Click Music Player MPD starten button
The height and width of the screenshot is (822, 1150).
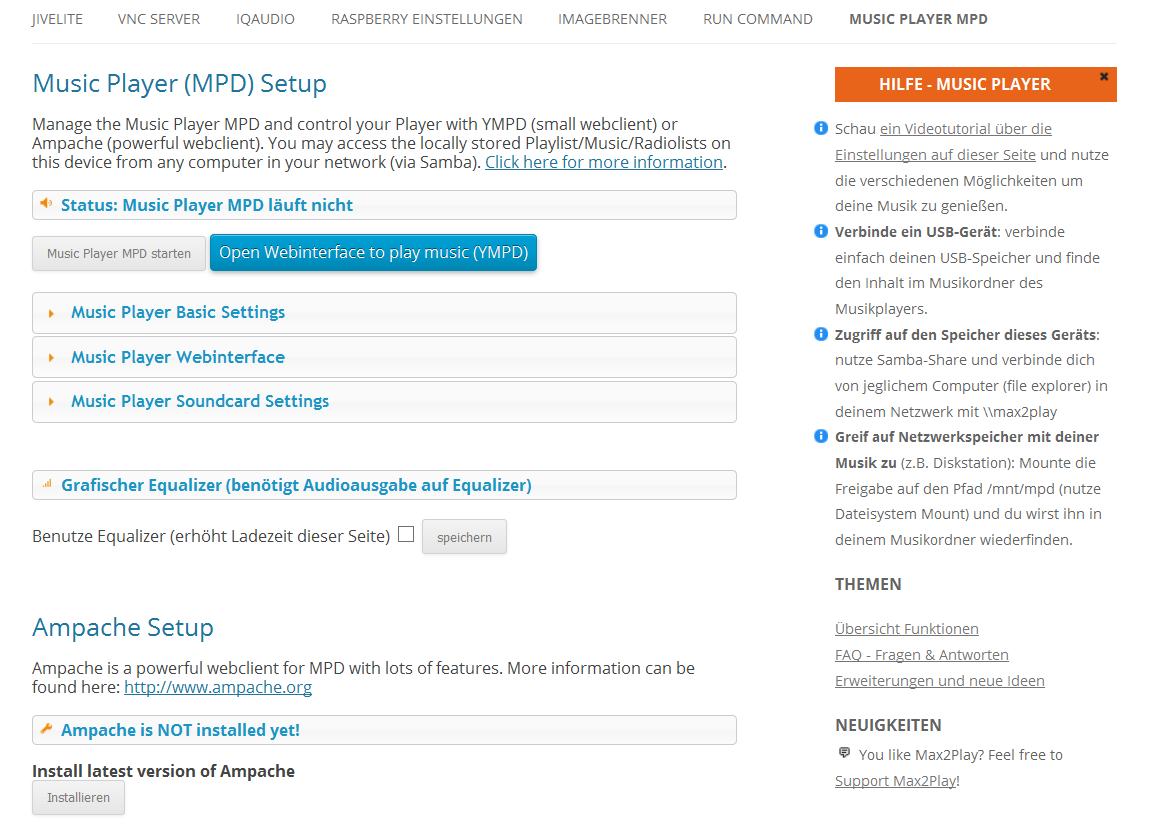pyautogui.click(x=119, y=254)
